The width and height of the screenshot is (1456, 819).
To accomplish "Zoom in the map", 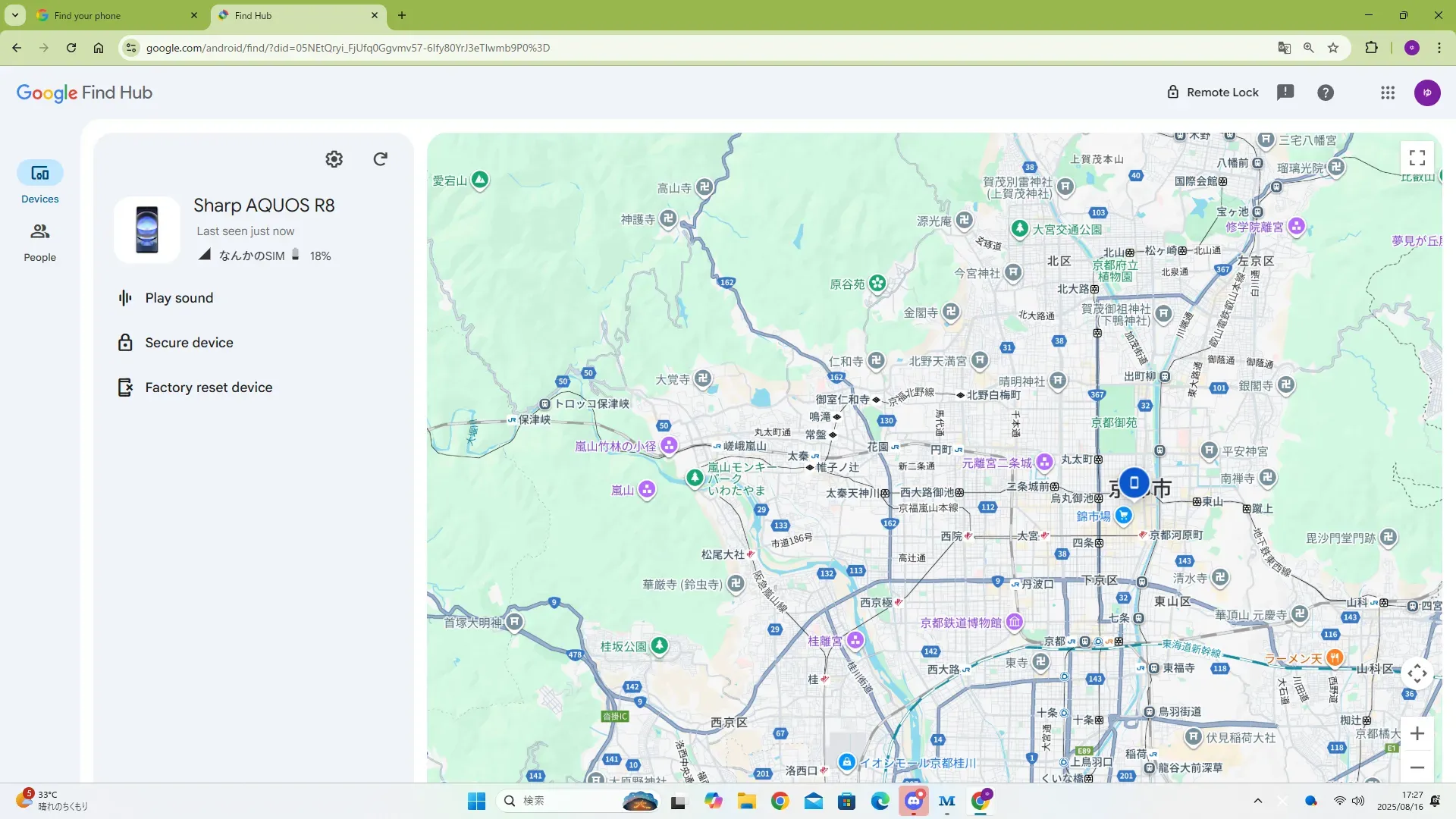I will [x=1417, y=733].
